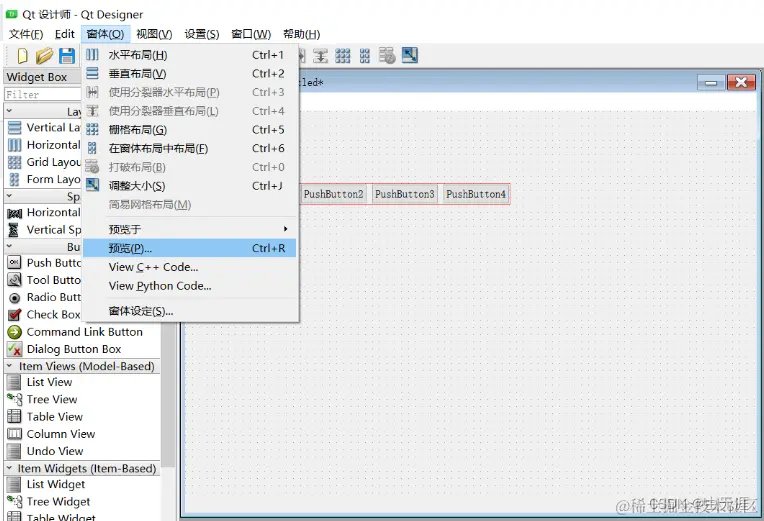764x521 pixels.
Task: Click the Push Button widget icon
Action: [x=15, y=263]
